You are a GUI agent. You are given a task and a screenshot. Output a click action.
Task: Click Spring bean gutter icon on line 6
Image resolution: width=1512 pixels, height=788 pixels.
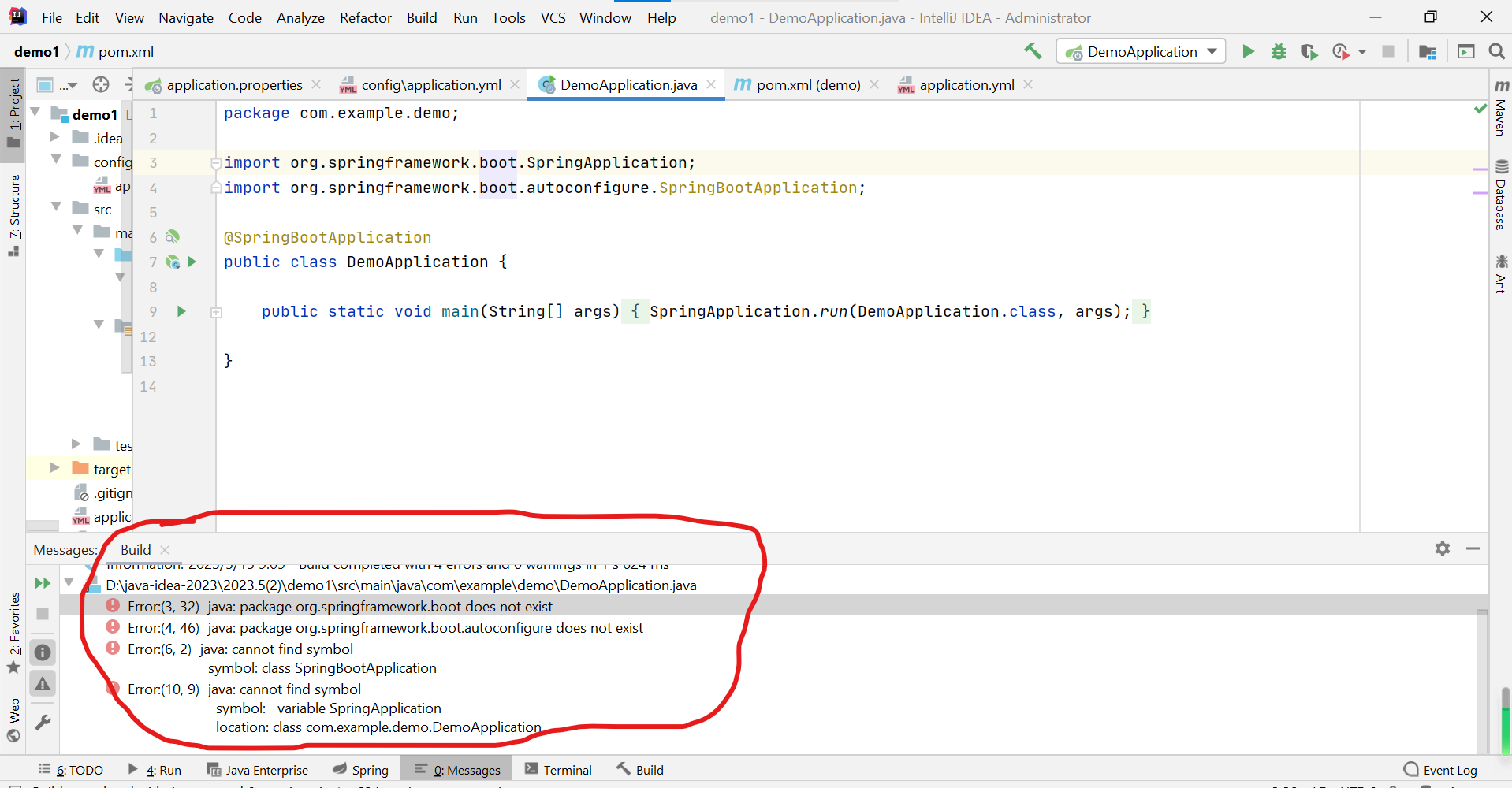[x=173, y=236]
